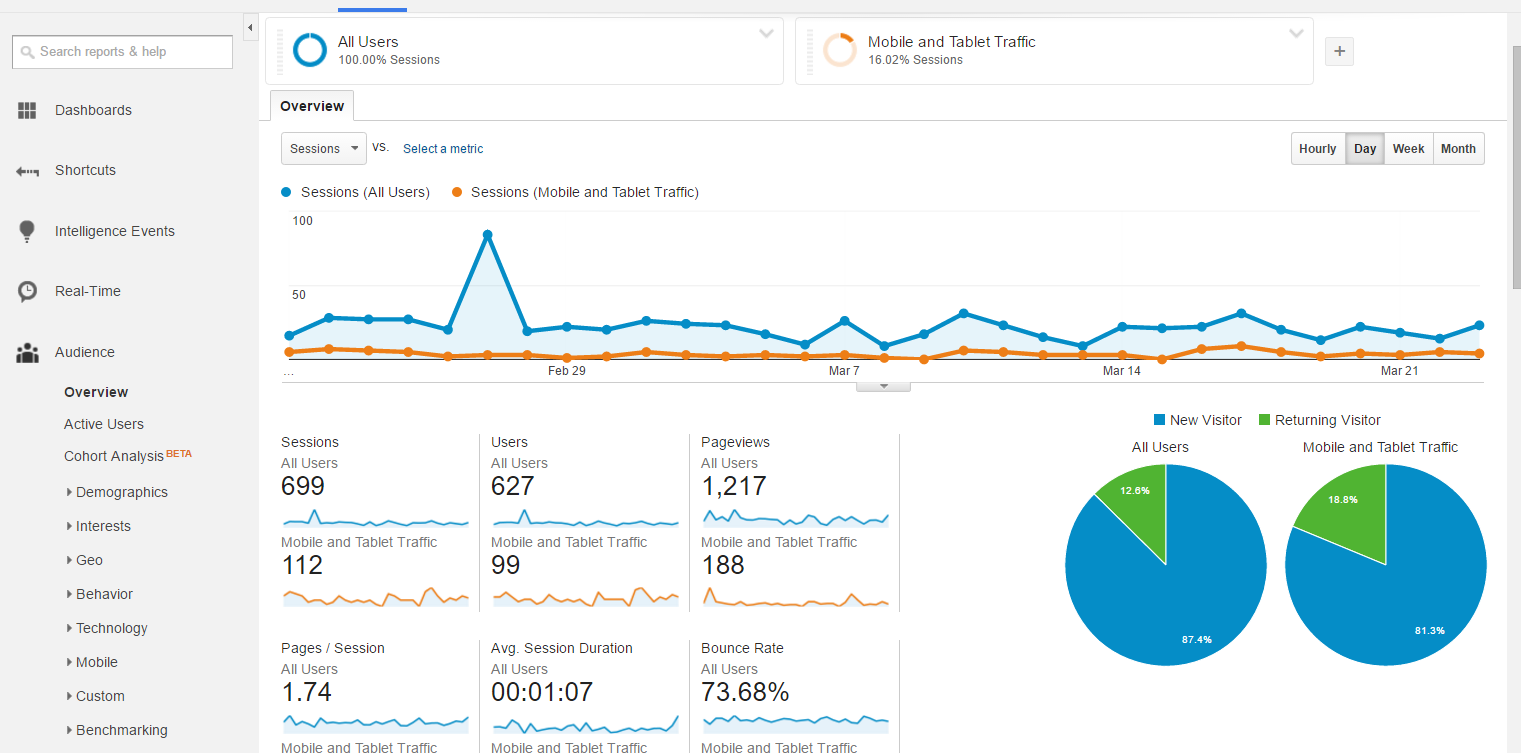Add a new segment with the plus button
This screenshot has height=753, width=1521.
coord(1339,51)
